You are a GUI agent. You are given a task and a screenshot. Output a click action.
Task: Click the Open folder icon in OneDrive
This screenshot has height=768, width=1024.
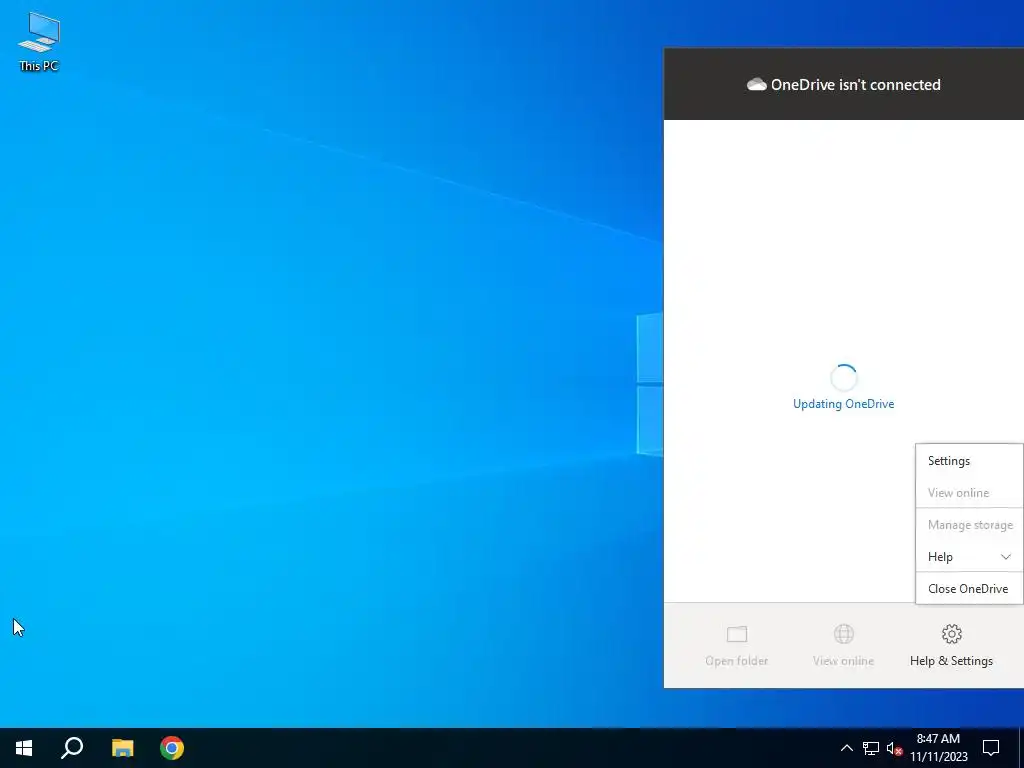[737, 633]
